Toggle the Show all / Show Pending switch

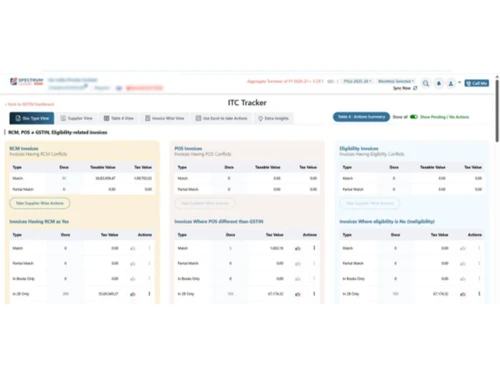(414, 117)
